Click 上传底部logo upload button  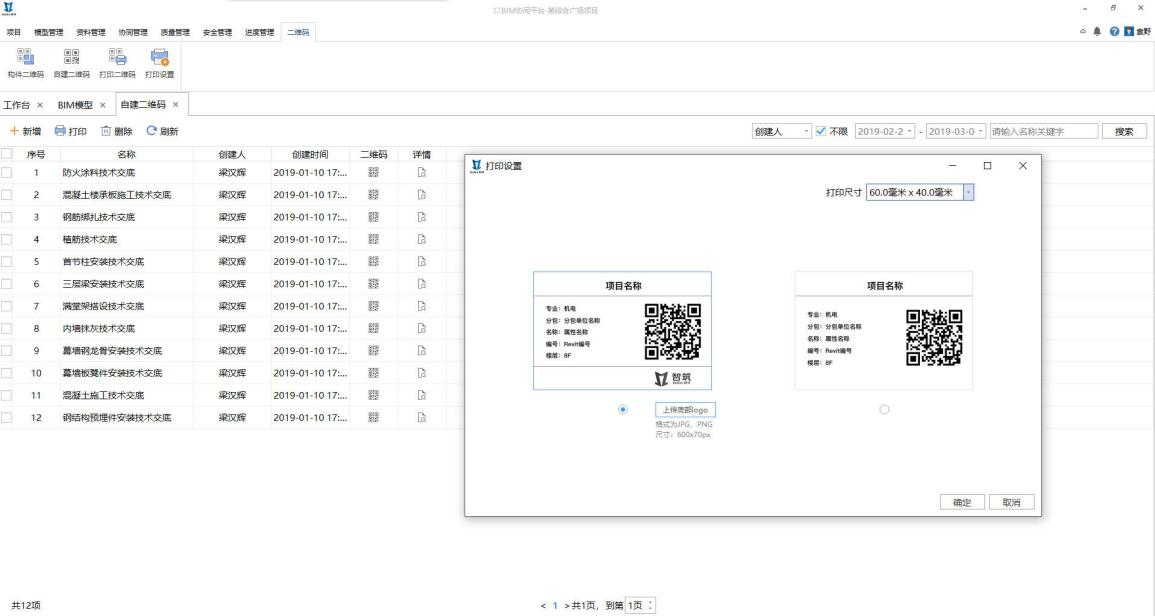(x=685, y=410)
